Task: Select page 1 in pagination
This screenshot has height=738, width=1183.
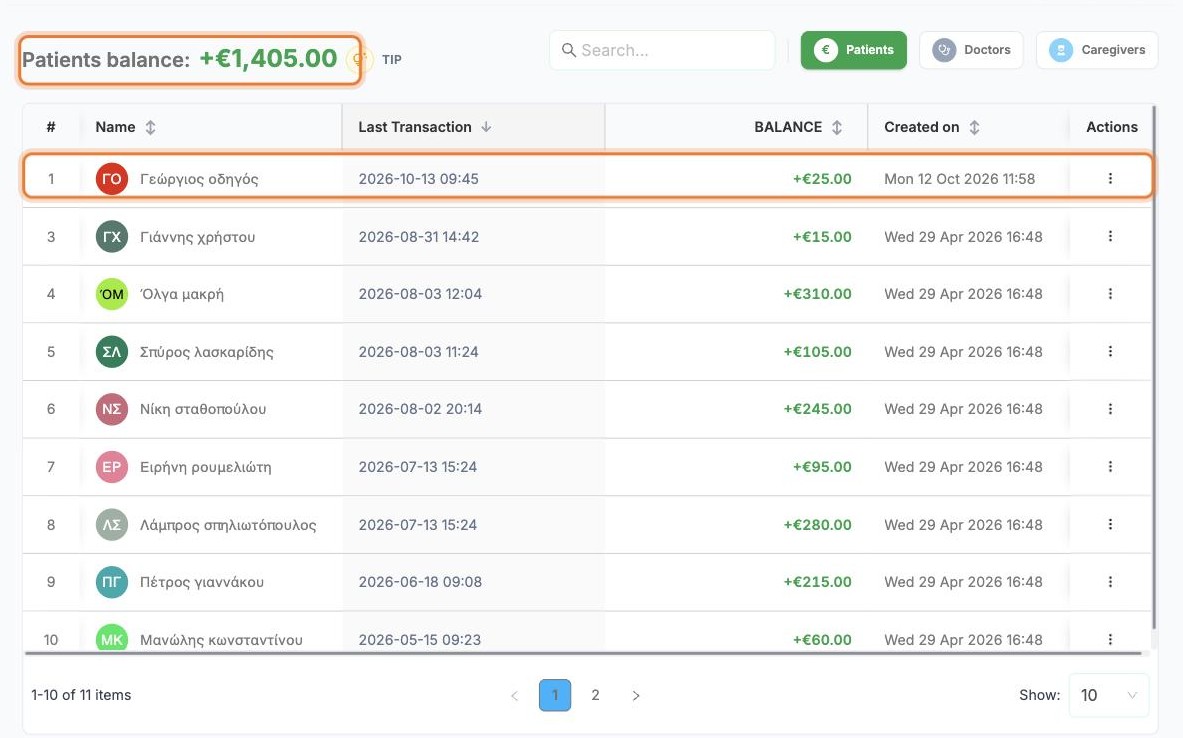Action: pos(555,695)
